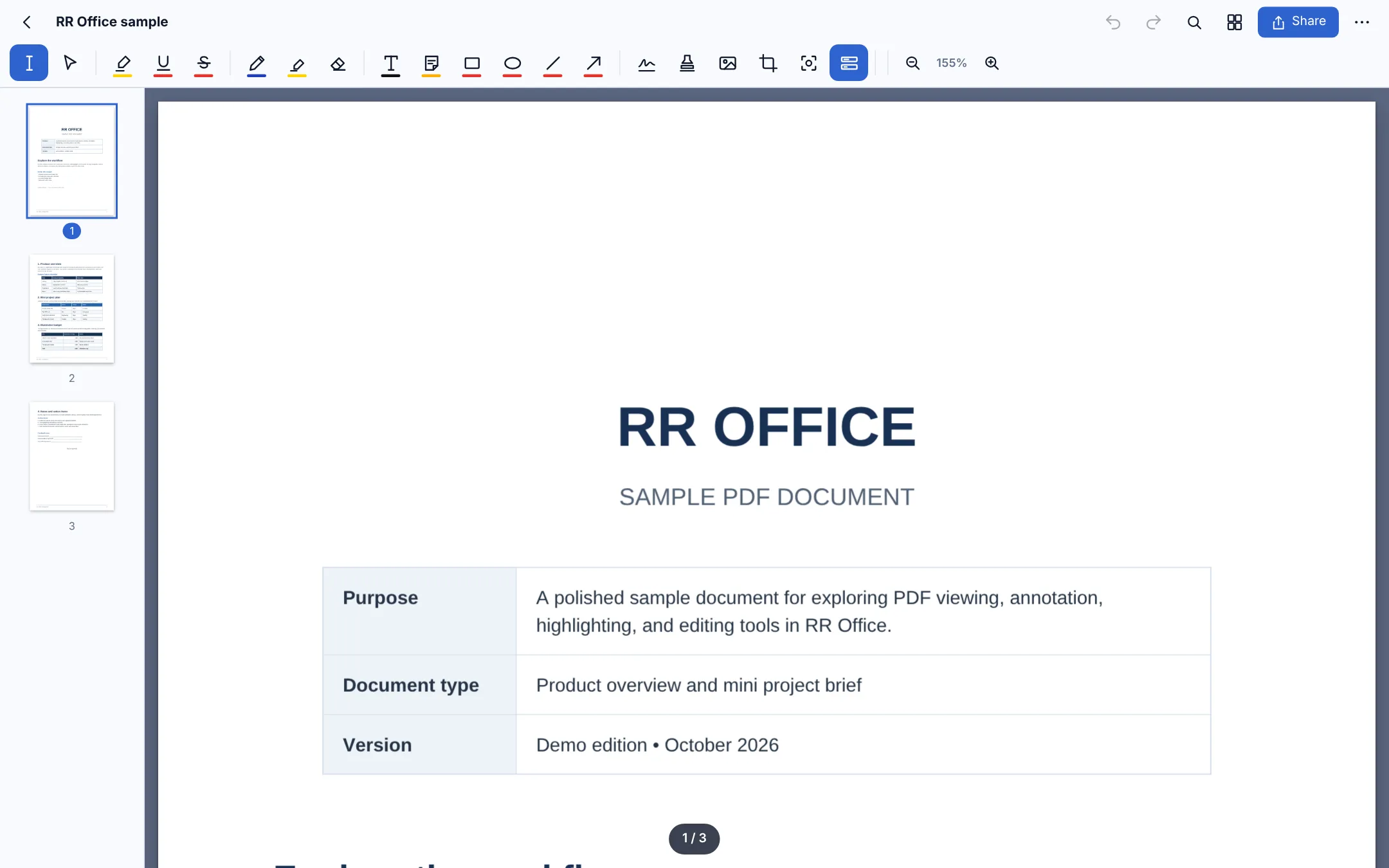Pick the blue pen drawing tool
The height and width of the screenshot is (868, 1389).
coord(256,64)
